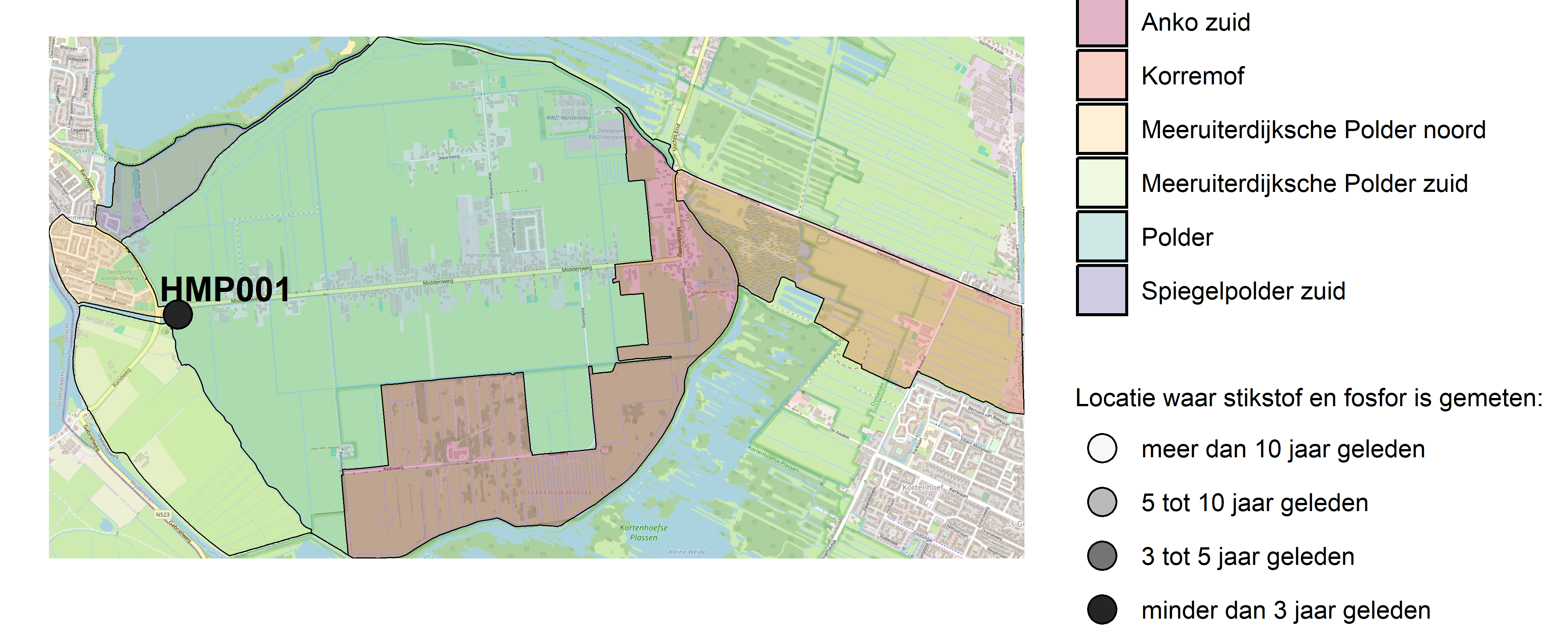
Task: Click the 'Kortenhoef' town label
Action: coord(923,488)
